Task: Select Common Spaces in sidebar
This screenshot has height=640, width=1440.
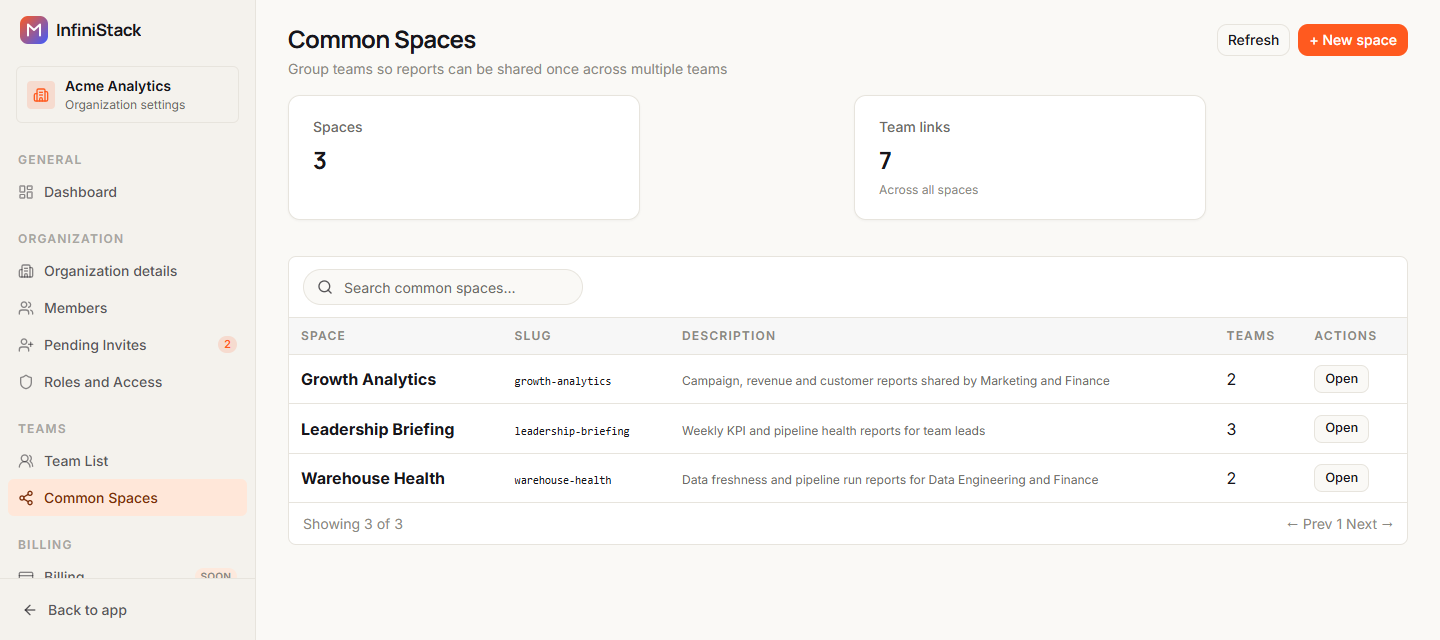Action: click(127, 498)
